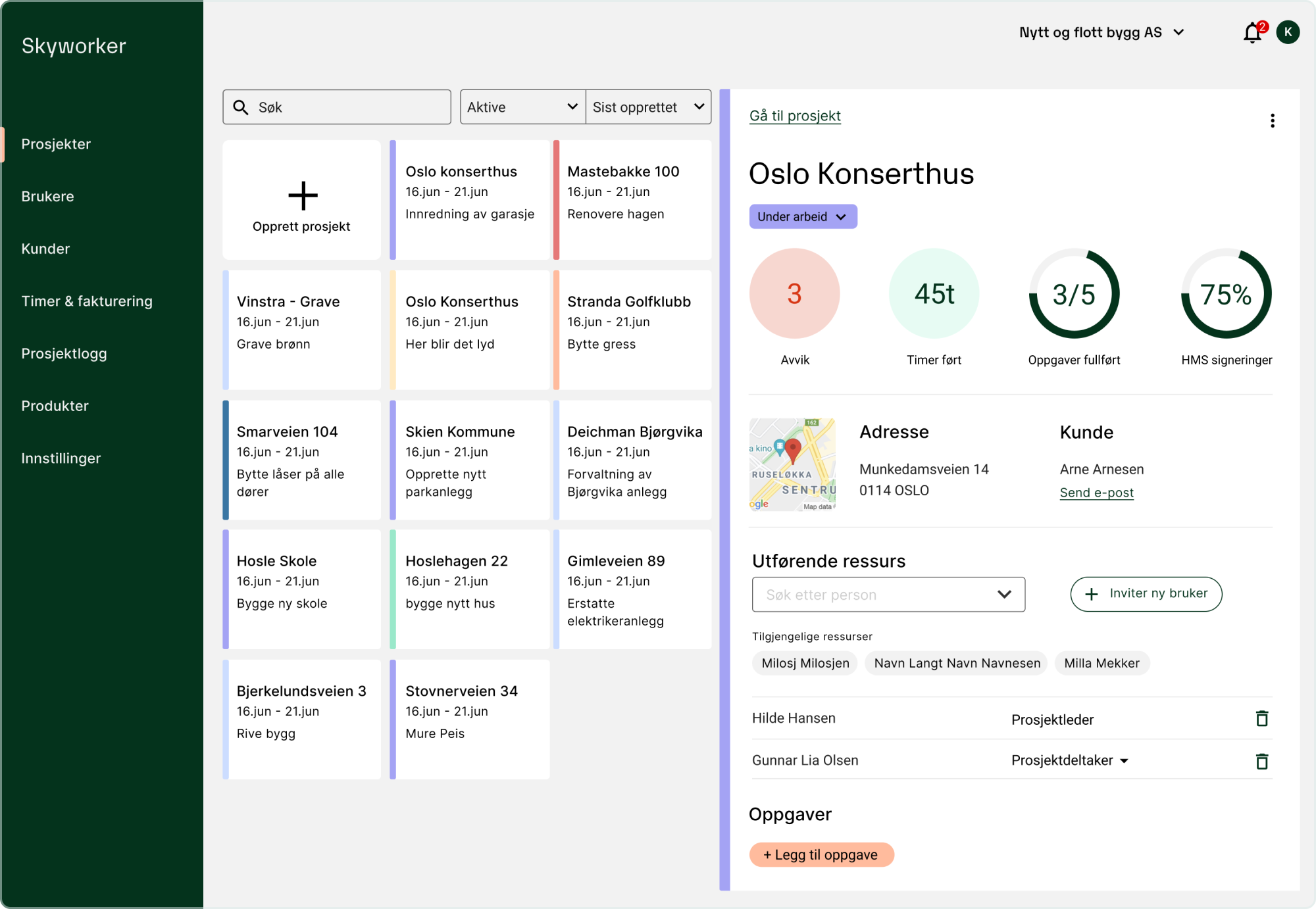Open Timer & fakturering in the sidebar
The height and width of the screenshot is (909, 1316).
87,301
